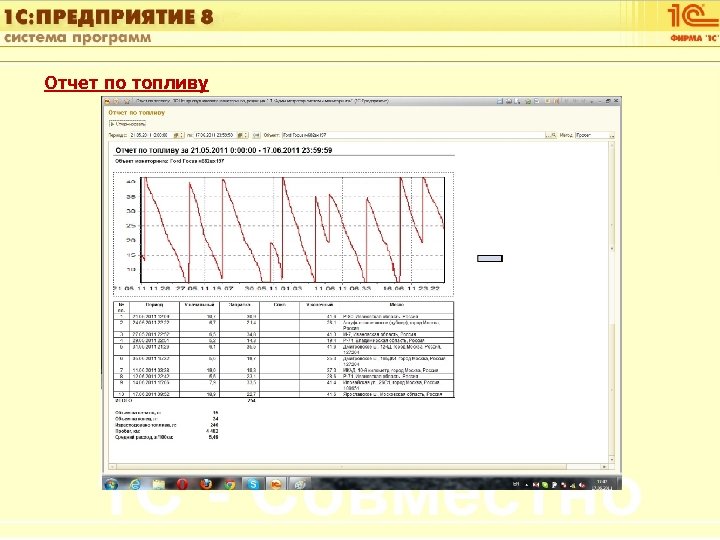The width and height of the screenshot is (720, 540).
Task: Click the taskbar clock
Action: click(602, 484)
